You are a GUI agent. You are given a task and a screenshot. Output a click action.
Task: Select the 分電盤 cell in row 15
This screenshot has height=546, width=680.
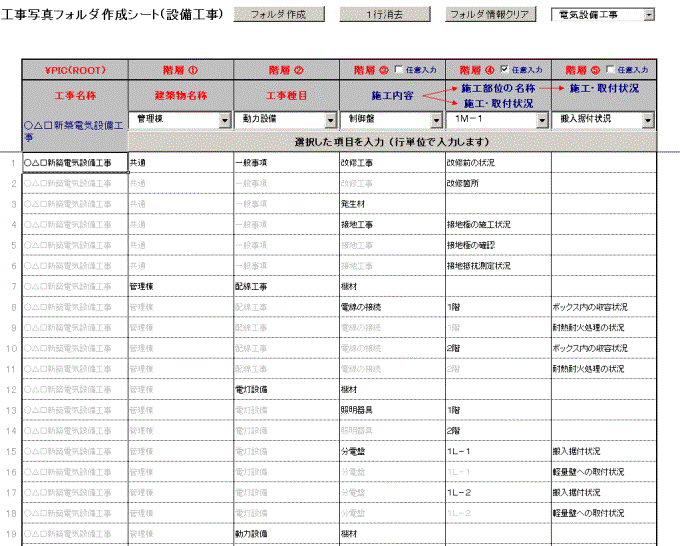[x=392, y=451]
